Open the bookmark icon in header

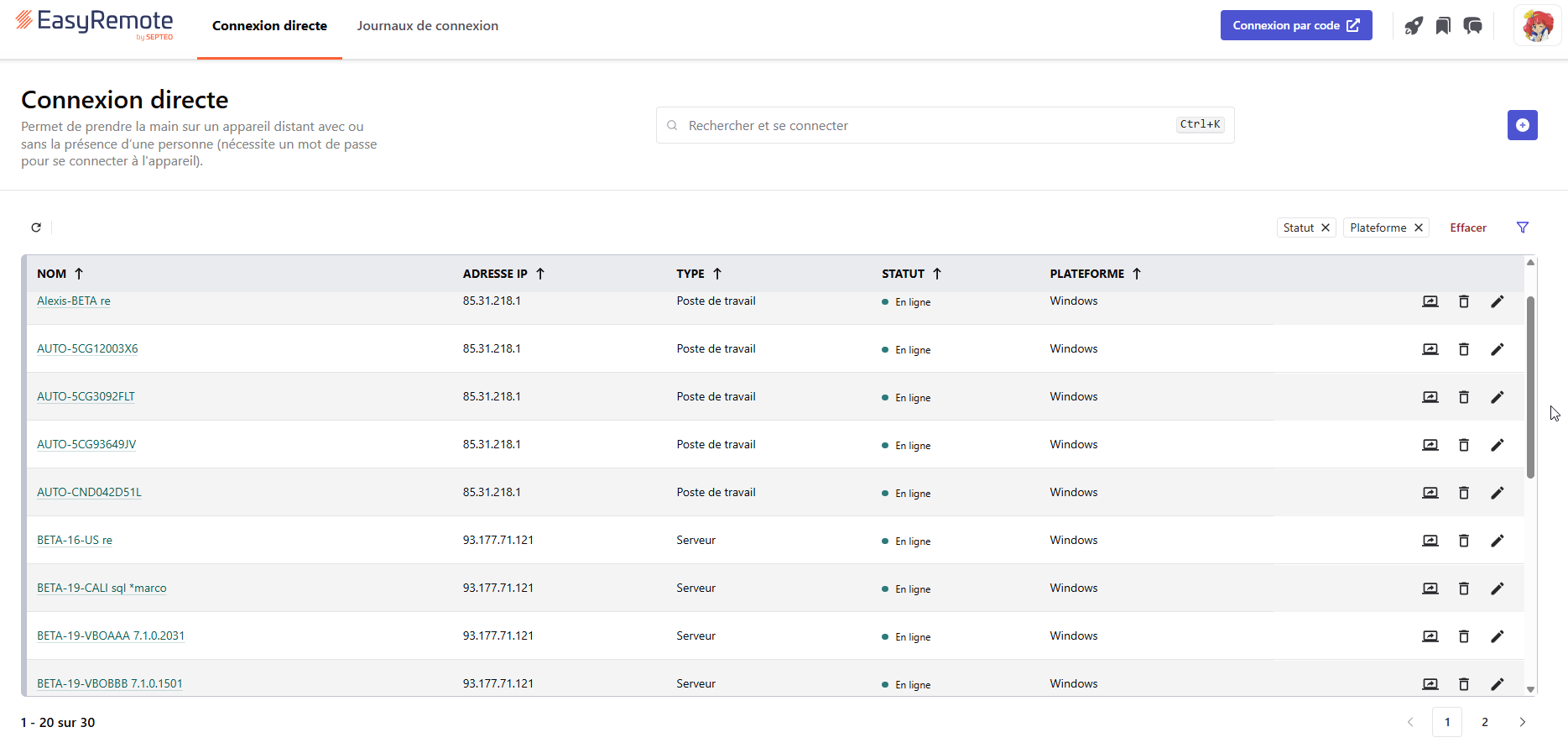coord(1443,26)
